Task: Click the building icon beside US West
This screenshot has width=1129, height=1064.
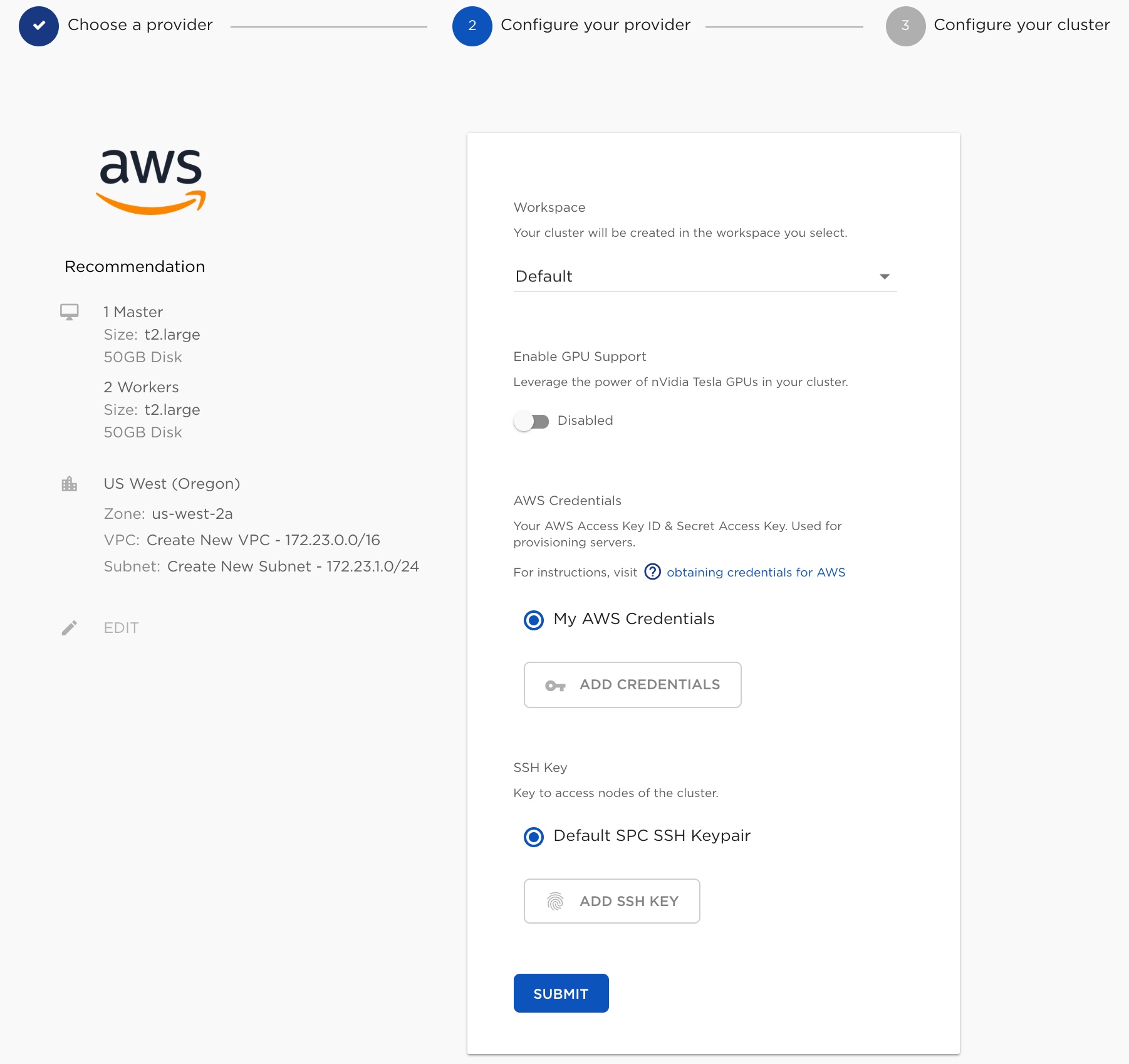Action: pos(70,484)
